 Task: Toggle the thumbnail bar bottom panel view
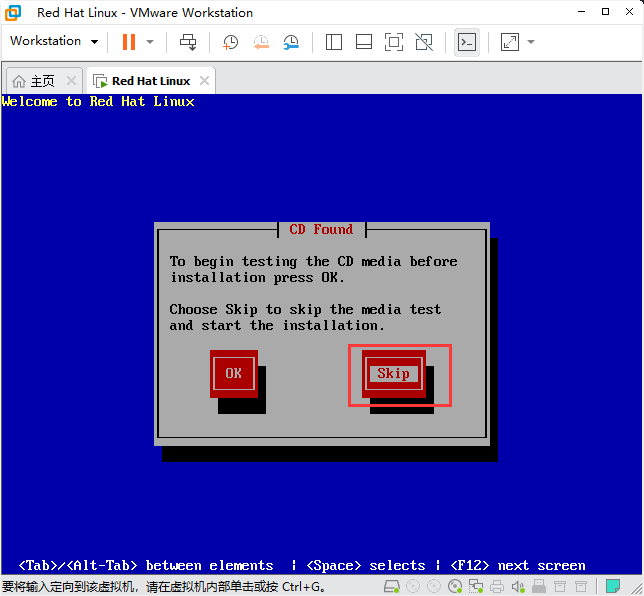(x=364, y=42)
